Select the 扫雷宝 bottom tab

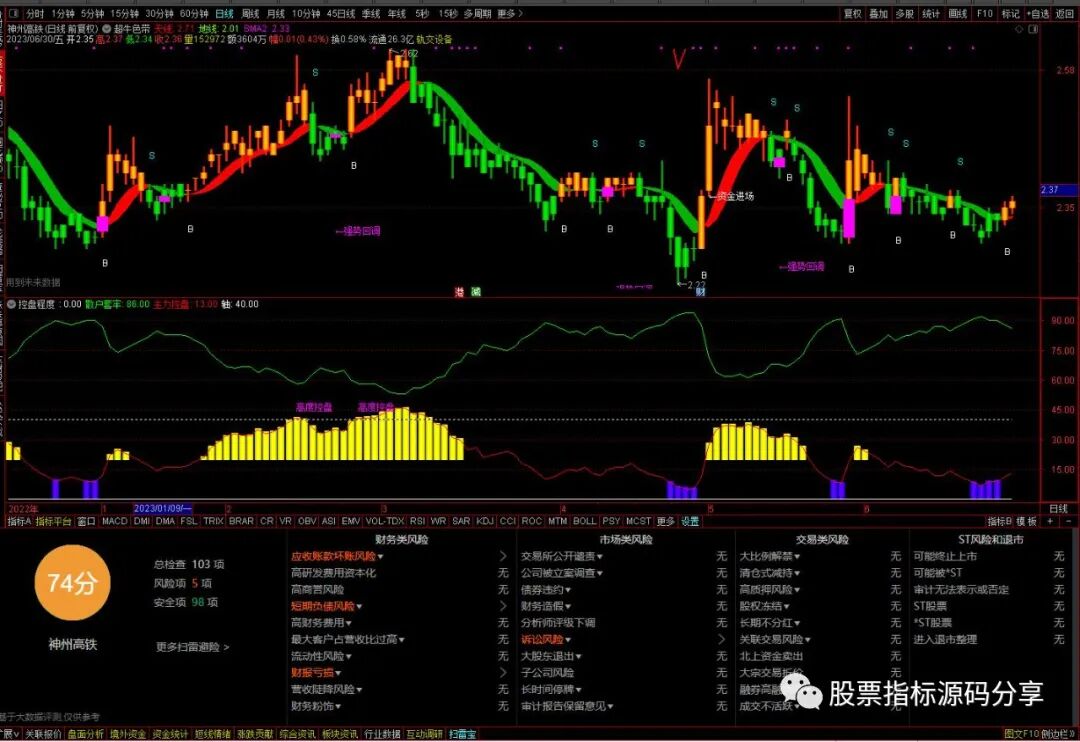pos(462,734)
